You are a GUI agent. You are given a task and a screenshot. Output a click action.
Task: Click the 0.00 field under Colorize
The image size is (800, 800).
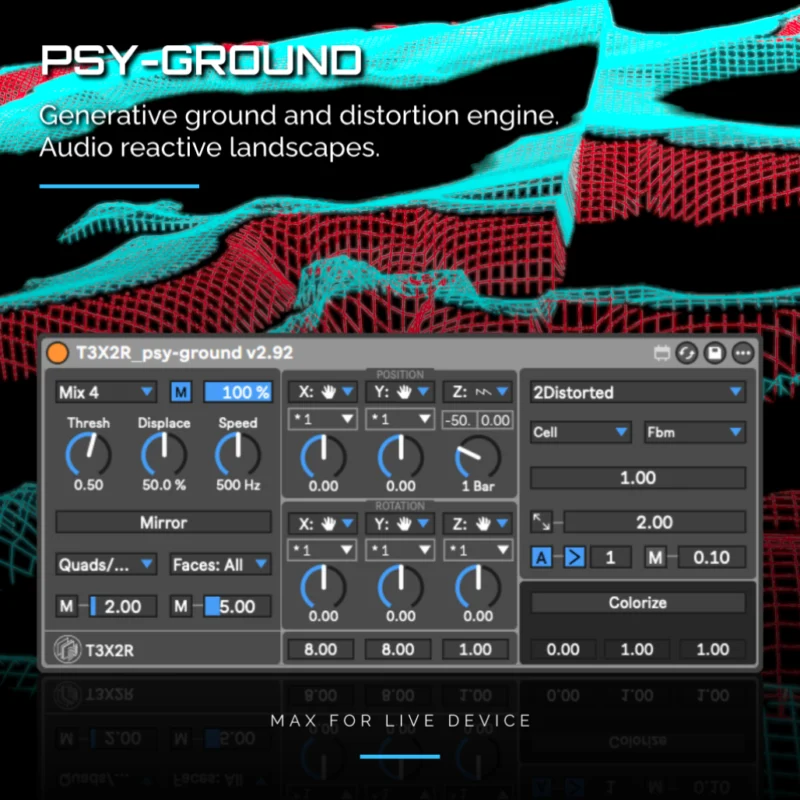tap(563, 649)
